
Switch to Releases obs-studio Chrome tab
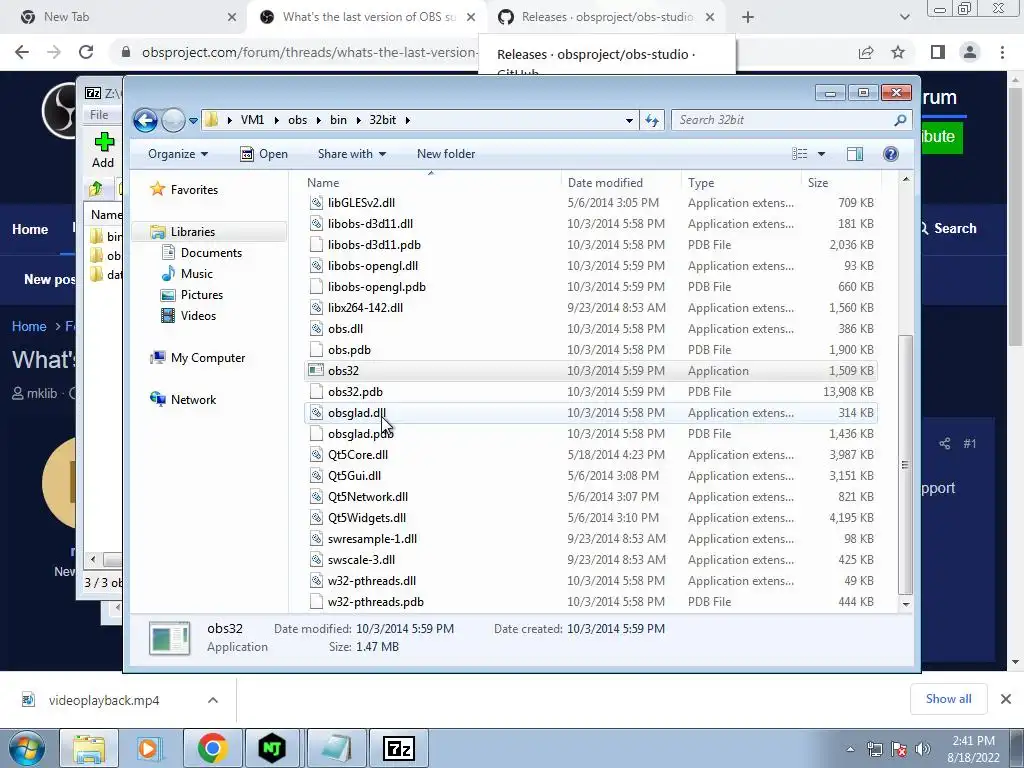(x=605, y=17)
